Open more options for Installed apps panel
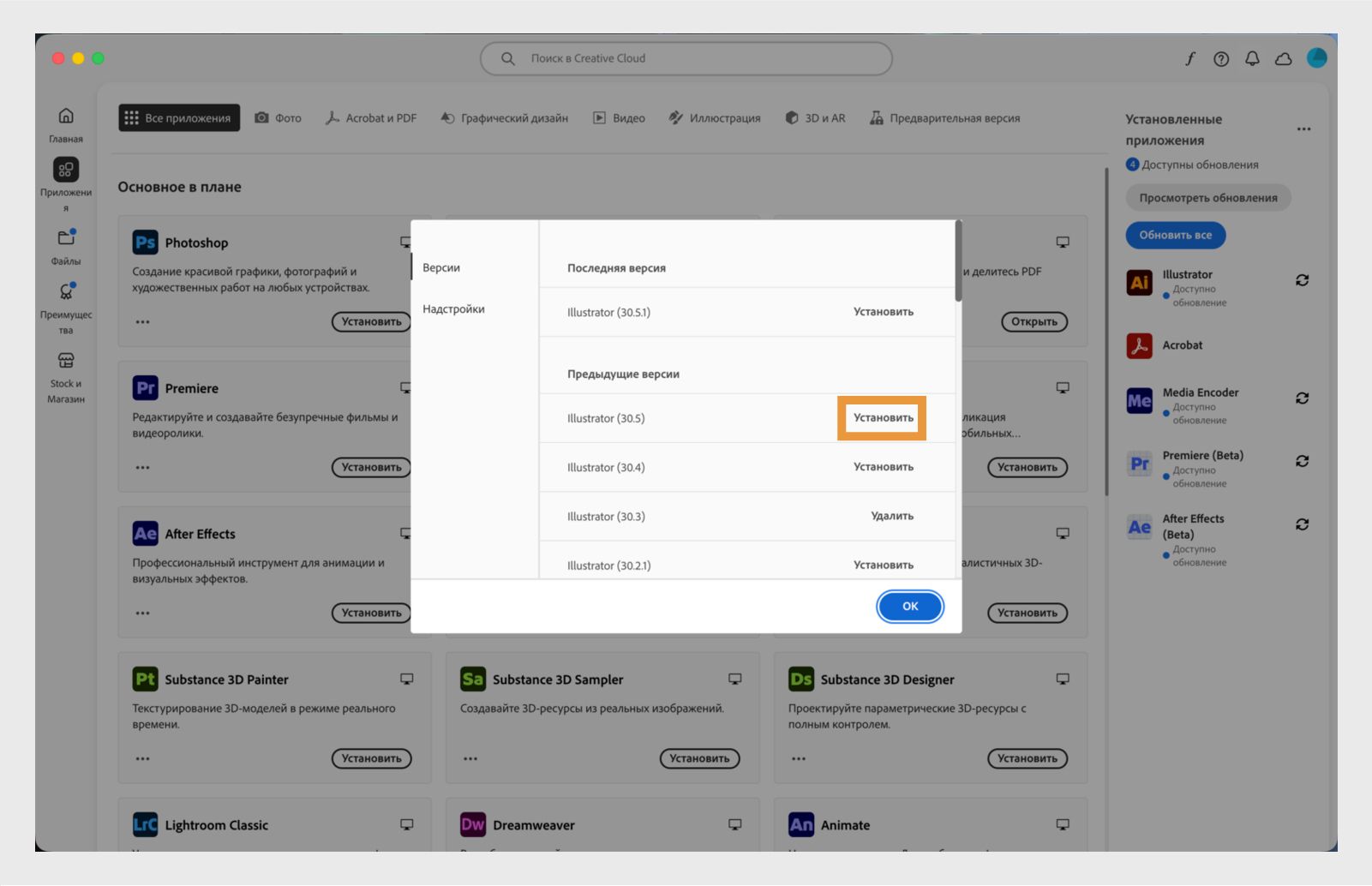 point(1303,129)
